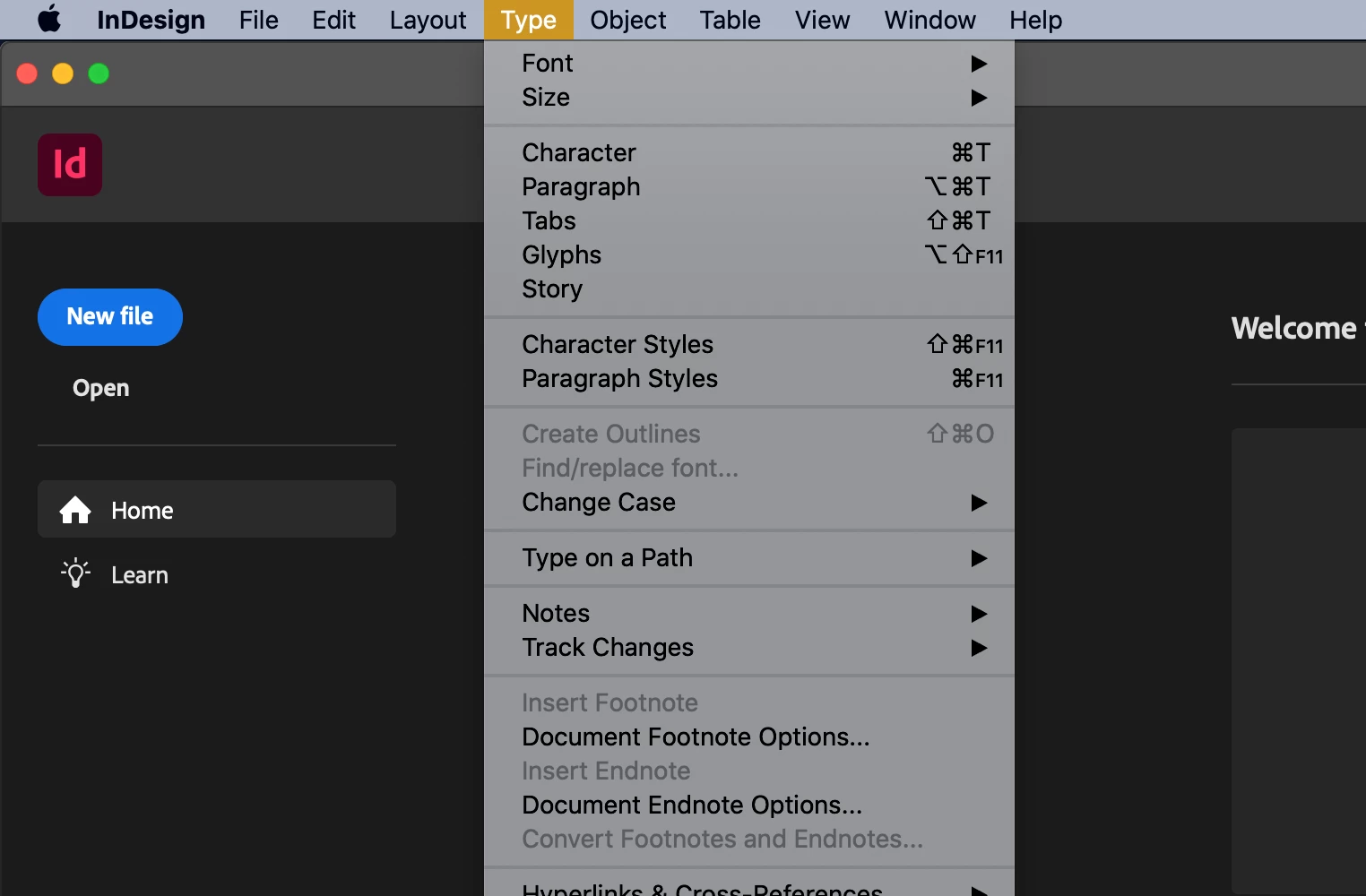Open Paragraph Styles panel
This screenshot has height=896, width=1366.
click(749, 379)
